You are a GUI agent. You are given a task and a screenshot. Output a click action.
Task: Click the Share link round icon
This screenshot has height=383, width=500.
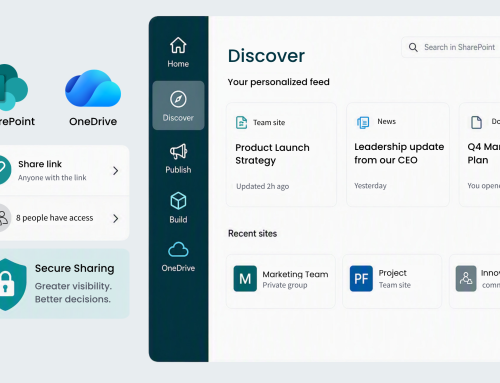point(5,170)
